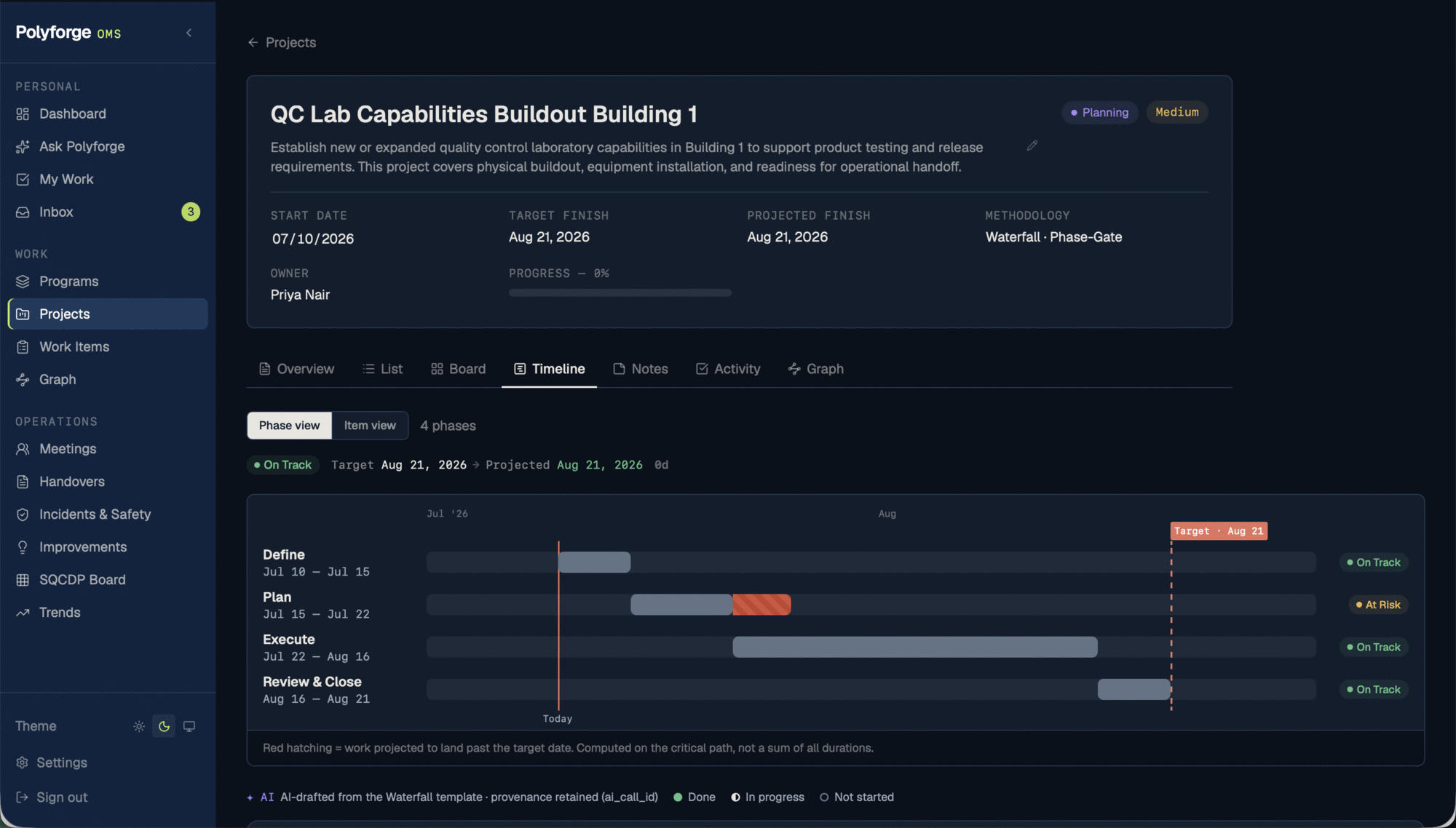Click Waterfall · Phase-Gate methodology value
This screenshot has width=1456, height=828.
1053,237
